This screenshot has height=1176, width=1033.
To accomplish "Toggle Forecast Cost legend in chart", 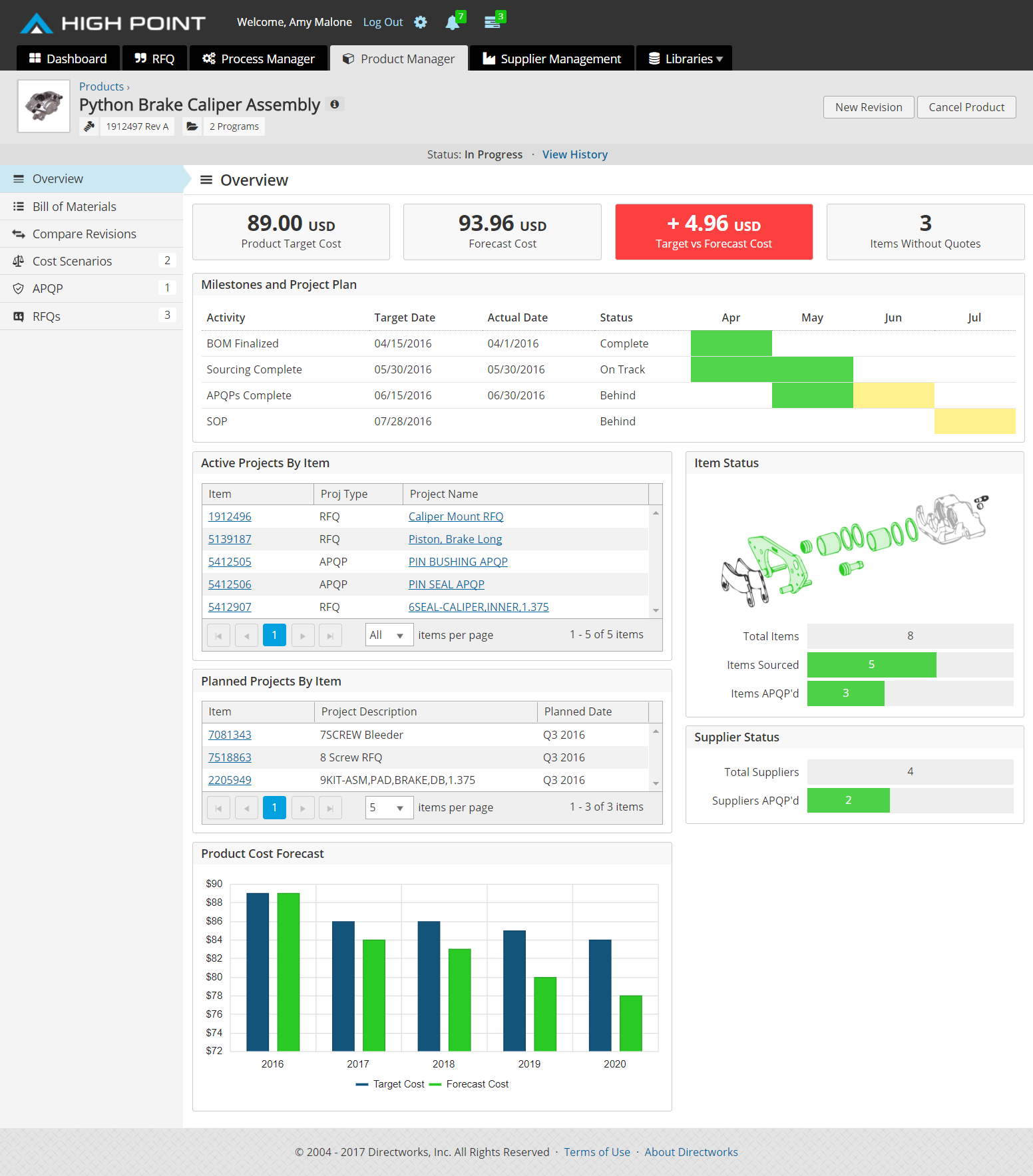I will [x=469, y=1084].
